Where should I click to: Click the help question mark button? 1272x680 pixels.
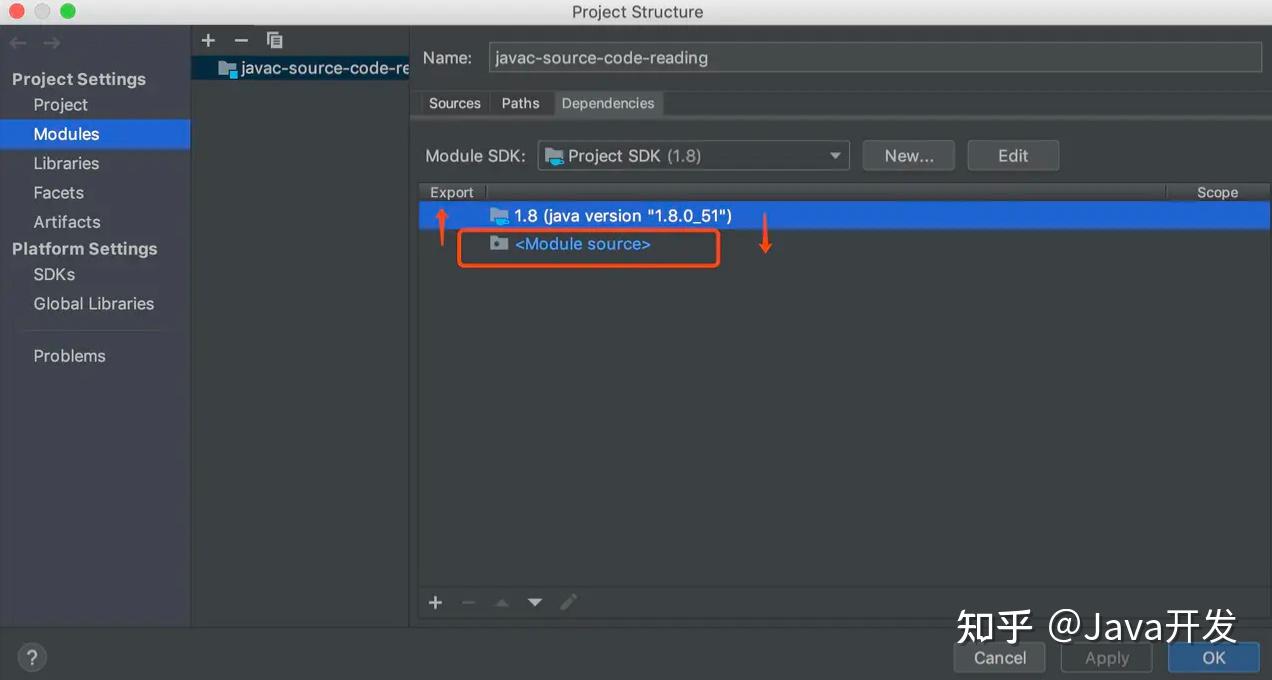[32, 658]
